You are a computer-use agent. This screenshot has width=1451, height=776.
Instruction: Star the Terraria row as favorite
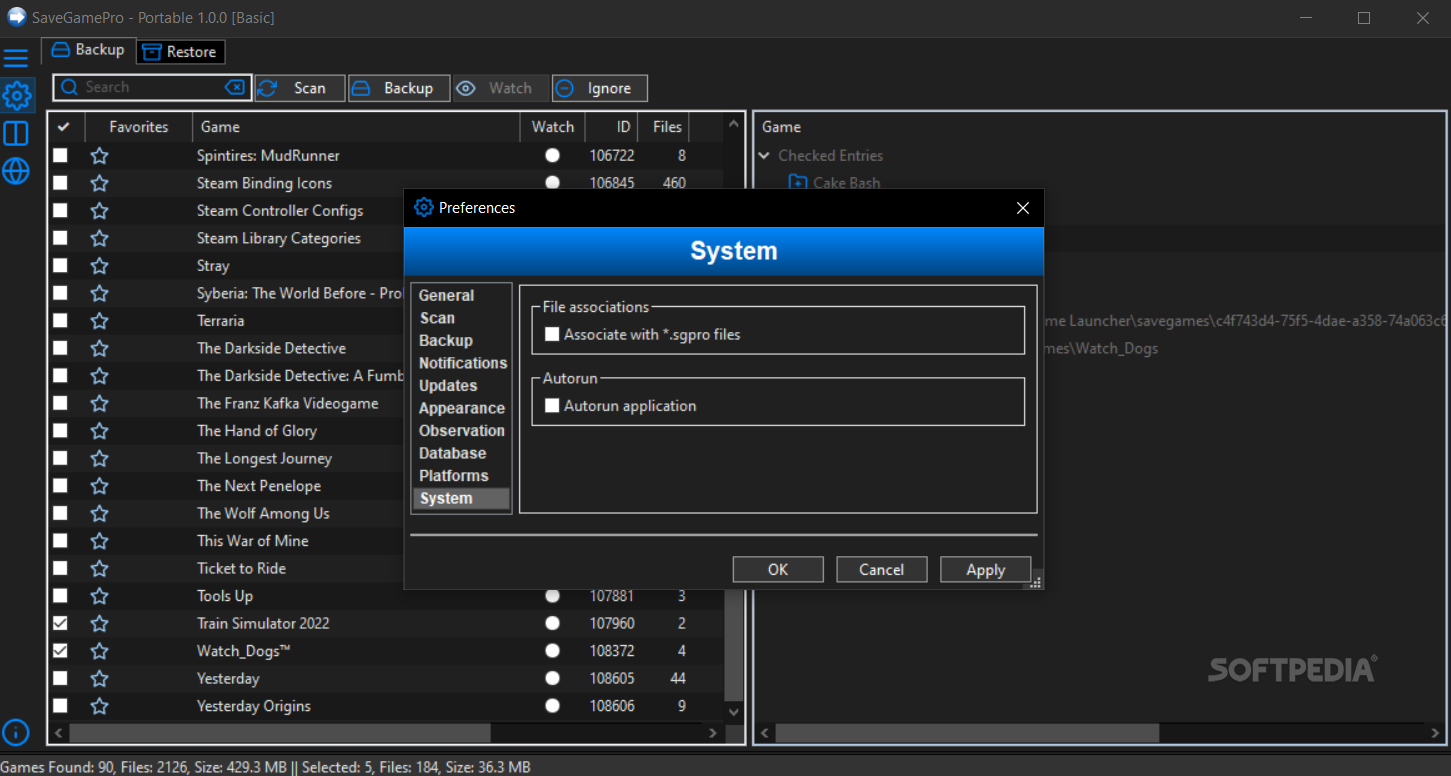click(99, 321)
